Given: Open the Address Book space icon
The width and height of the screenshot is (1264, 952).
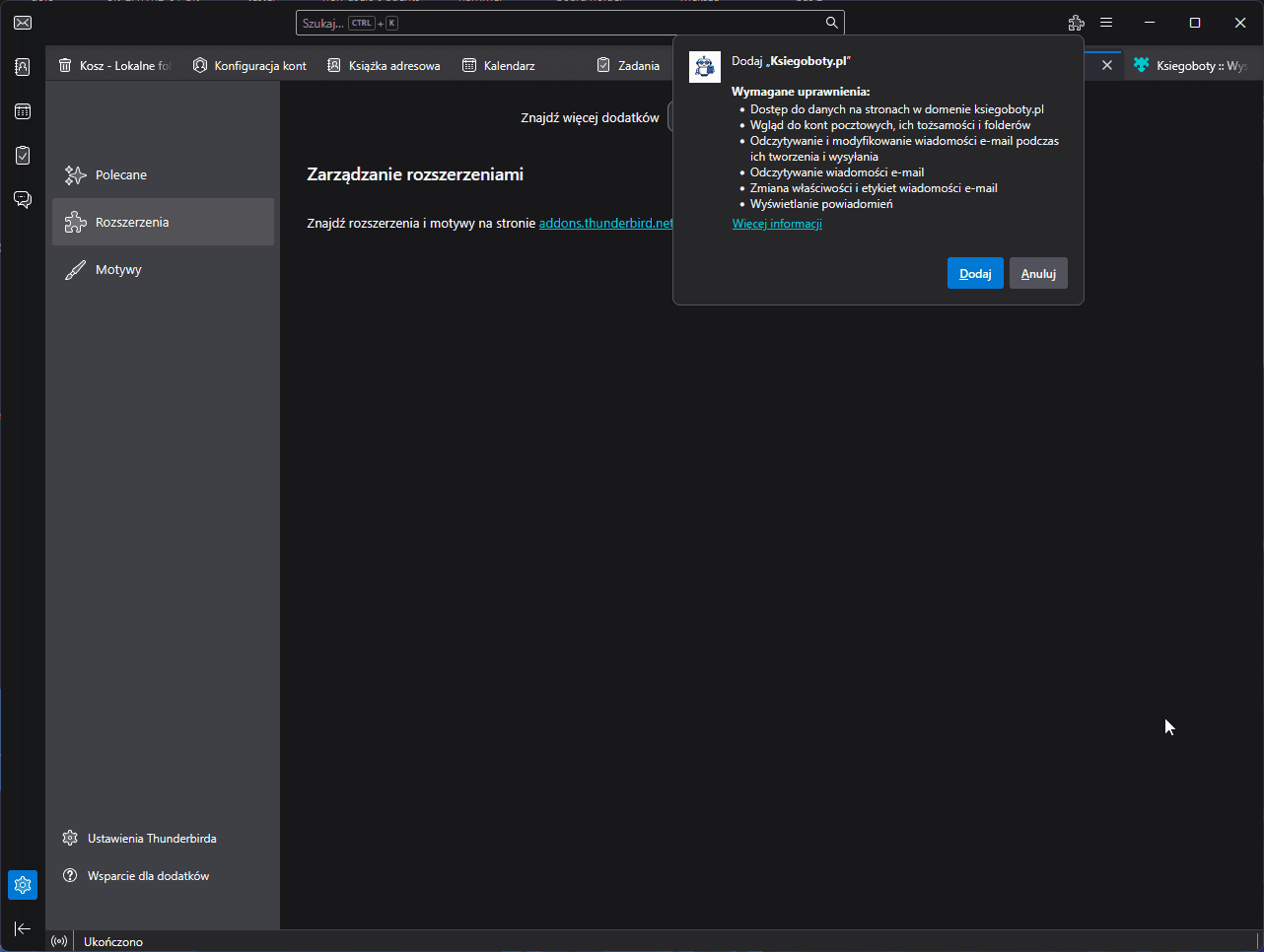Looking at the screenshot, I should pyautogui.click(x=23, y=67).
